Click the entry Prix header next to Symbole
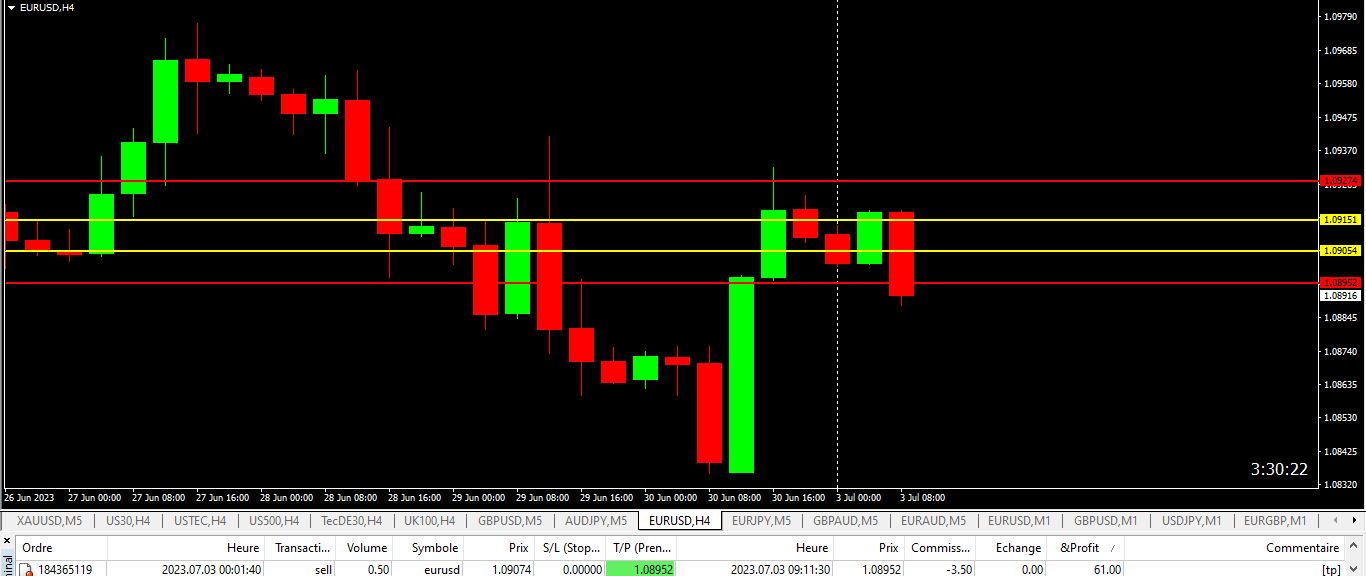The height and width of the screenshot is (576, 1366). pos(500,548)
